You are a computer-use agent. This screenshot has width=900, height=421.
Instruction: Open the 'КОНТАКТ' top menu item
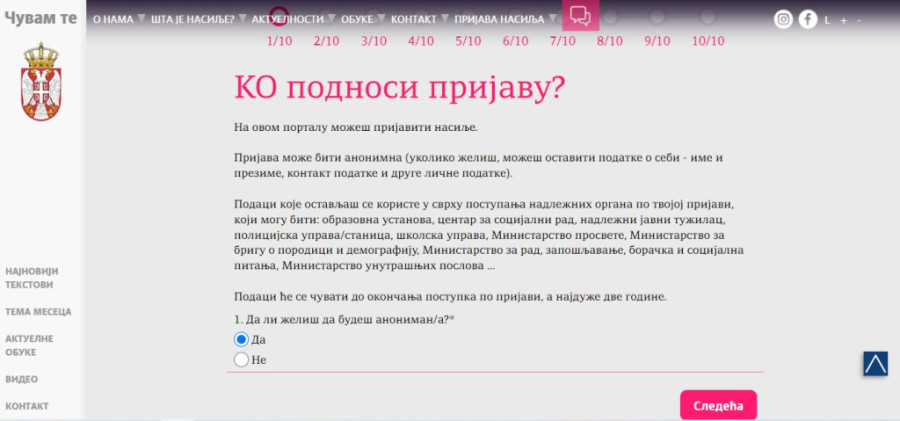point(413,19)
